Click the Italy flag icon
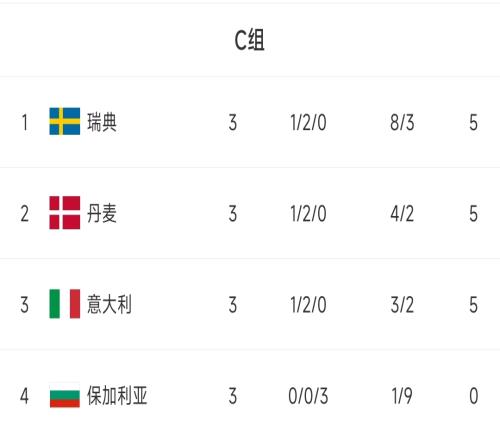Screen dimensions: 500x440 point(65,304)
